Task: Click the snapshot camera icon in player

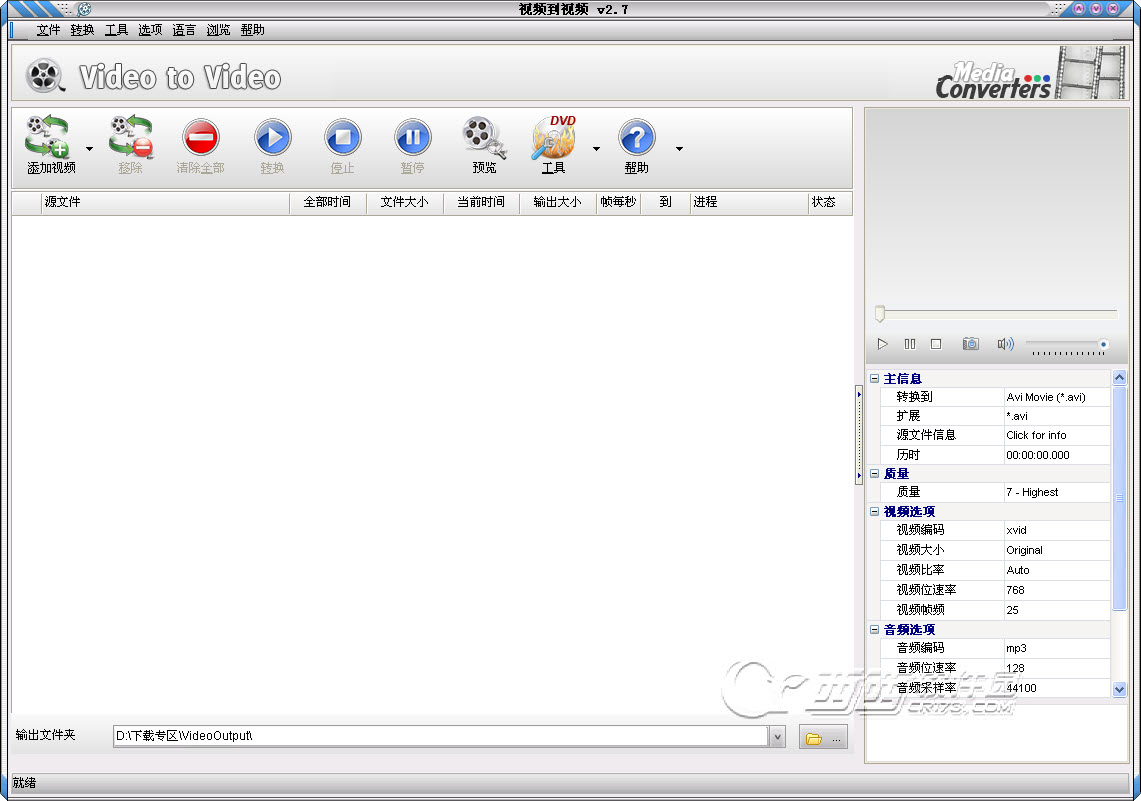Action: (970, 344)
